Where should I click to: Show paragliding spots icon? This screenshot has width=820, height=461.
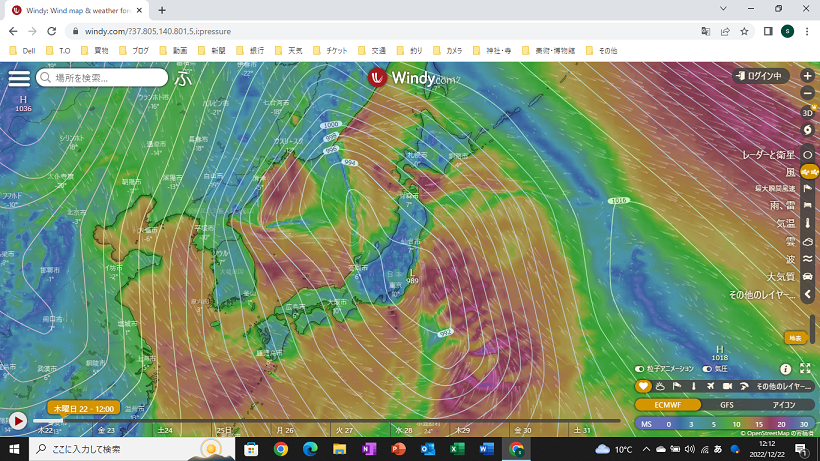pyautogui.click(x=744, y=386)
